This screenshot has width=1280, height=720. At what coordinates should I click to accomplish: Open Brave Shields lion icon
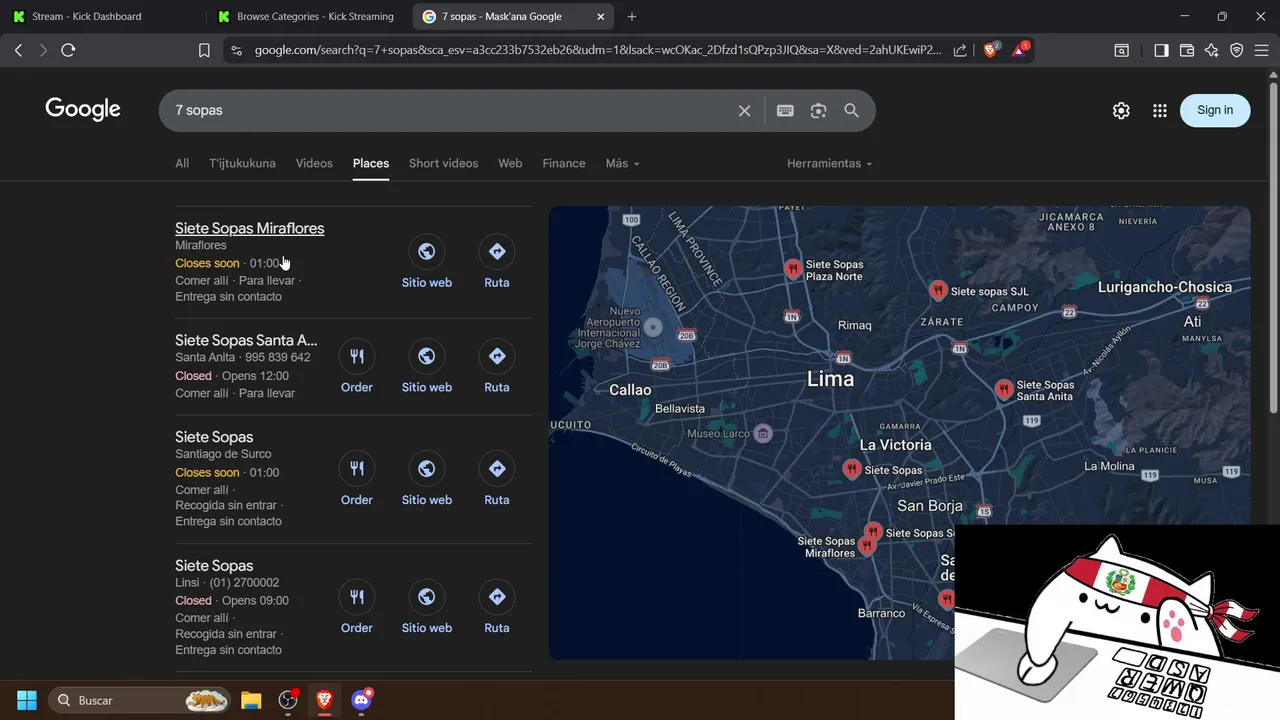[991, 50]
